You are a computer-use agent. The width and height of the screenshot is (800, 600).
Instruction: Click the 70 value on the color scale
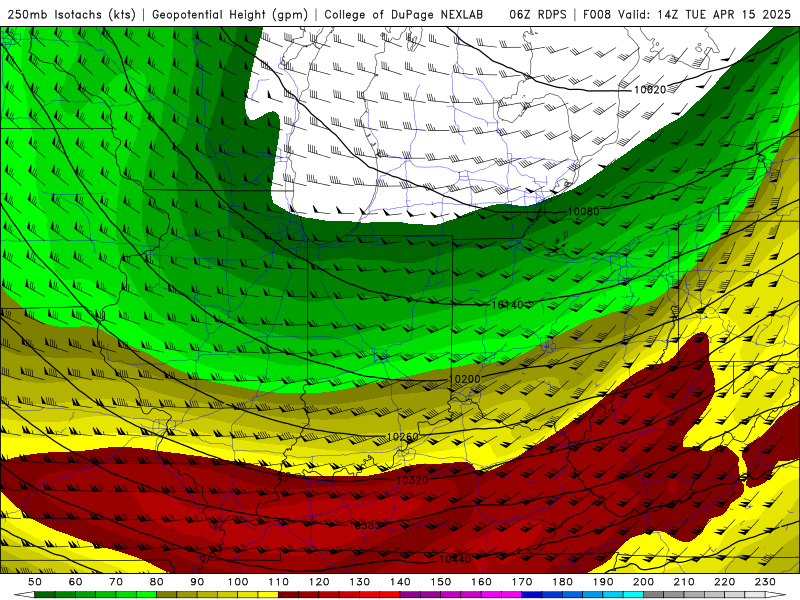116,582
